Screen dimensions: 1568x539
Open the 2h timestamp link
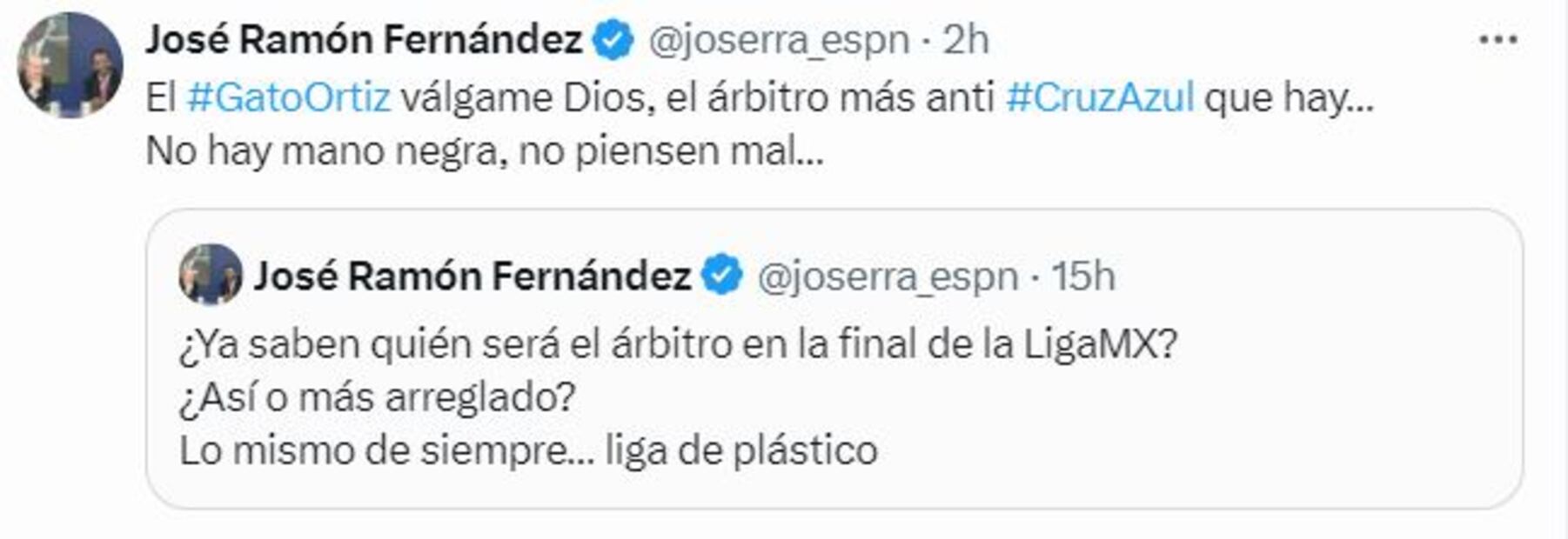click(x=966, y=40)
